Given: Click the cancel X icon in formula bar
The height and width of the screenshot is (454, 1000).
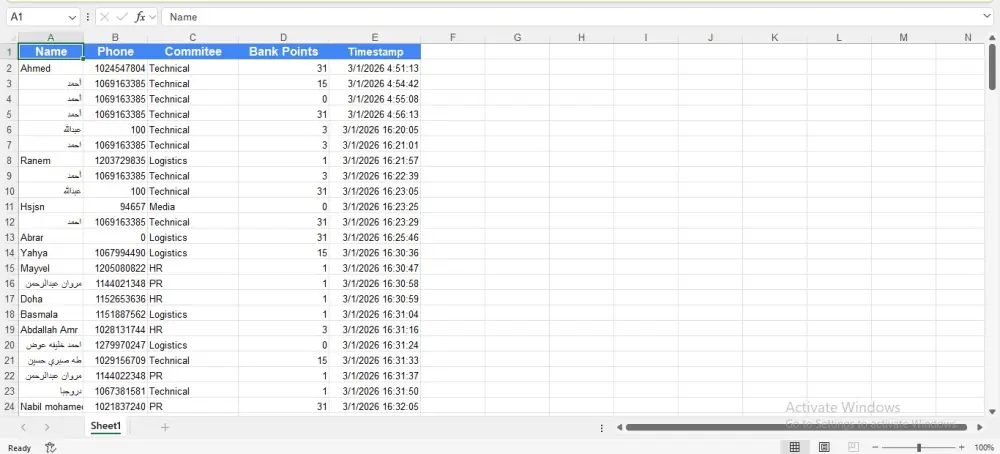Looking at the screenshot, I should (x=105, y=17).
